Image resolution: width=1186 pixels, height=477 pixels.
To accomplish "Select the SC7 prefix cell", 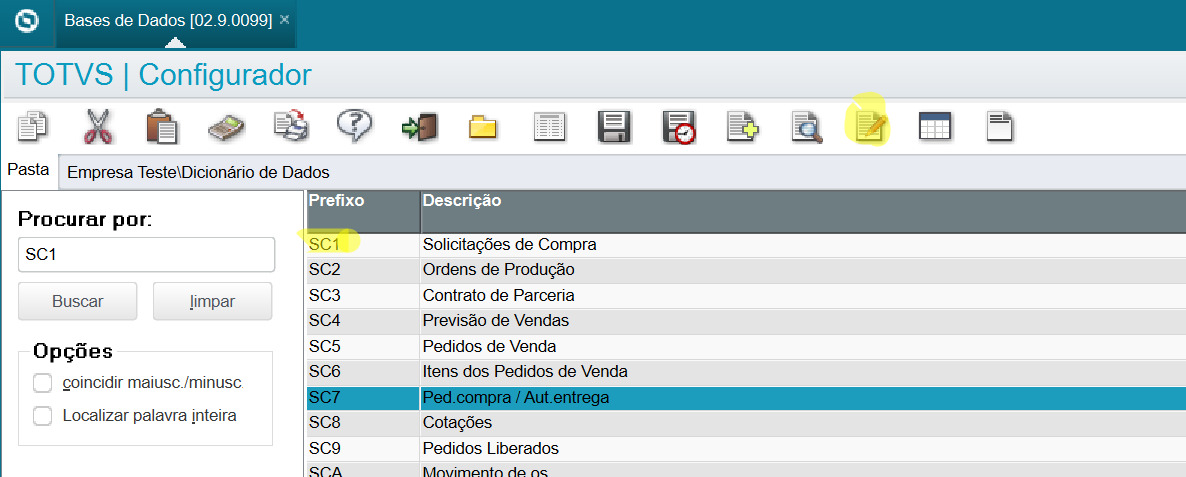I will (363, 398).
